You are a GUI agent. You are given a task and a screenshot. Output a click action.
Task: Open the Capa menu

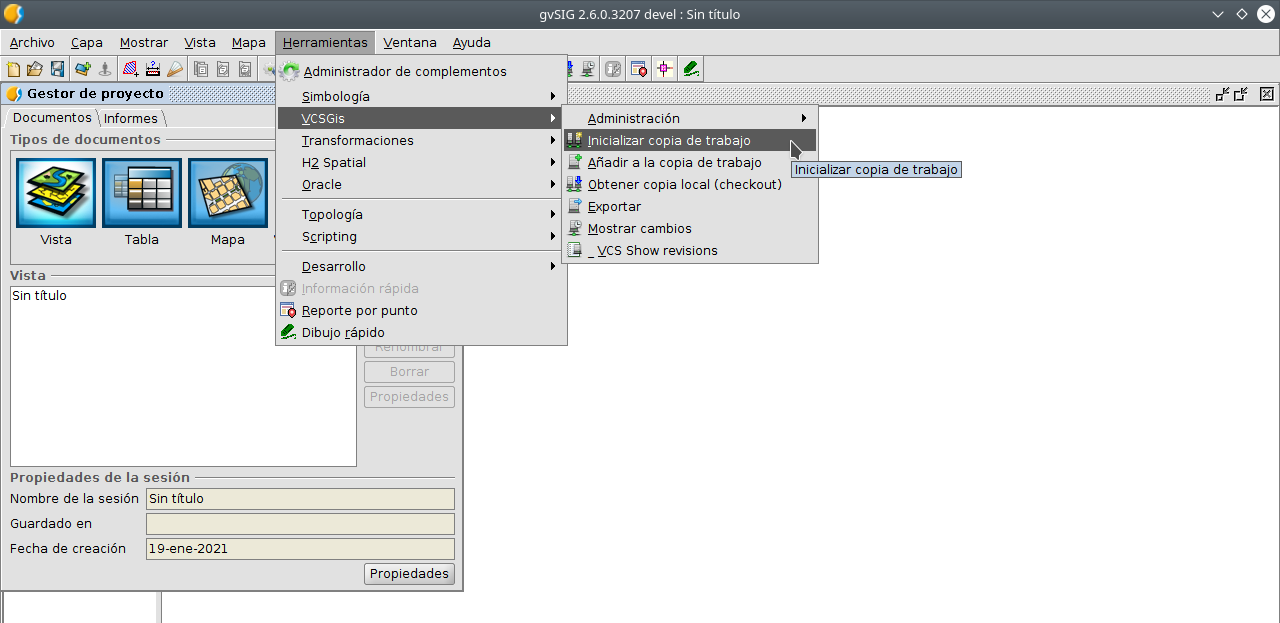point(87,43)
